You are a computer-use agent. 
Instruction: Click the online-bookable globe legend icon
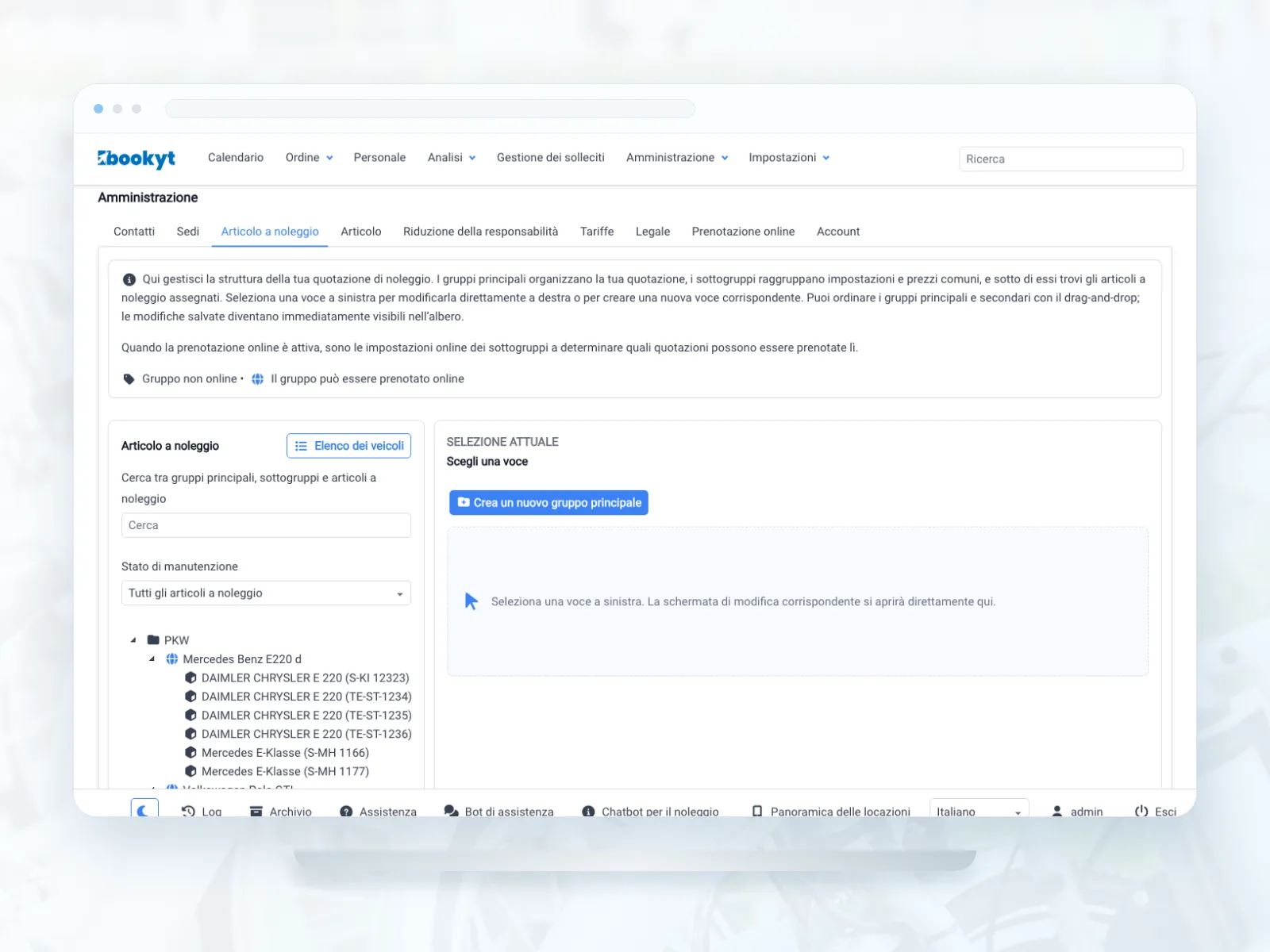[x=257, y=378]
